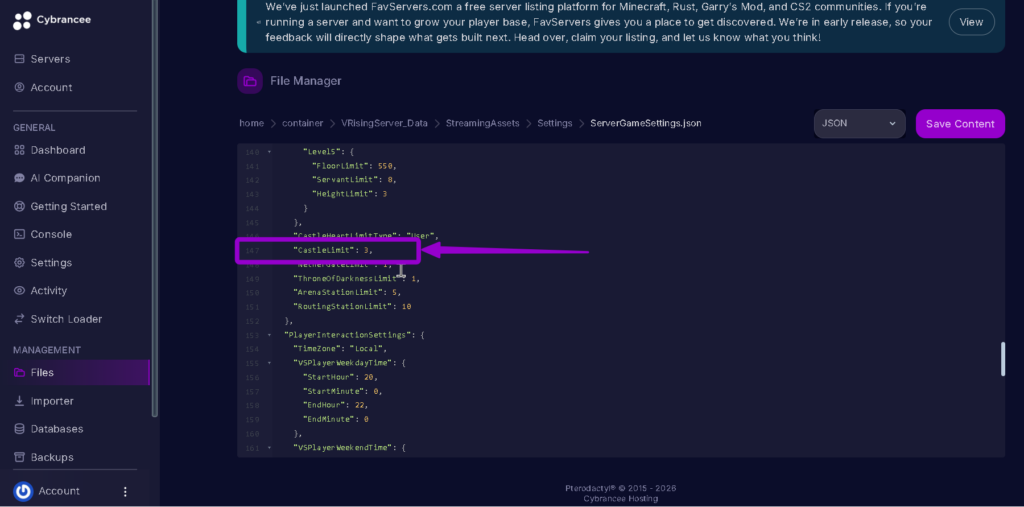Viewport: 1024px width, 507px height.
Task: Click the AI Companion chat icon
Action: (x=20, y=178)
